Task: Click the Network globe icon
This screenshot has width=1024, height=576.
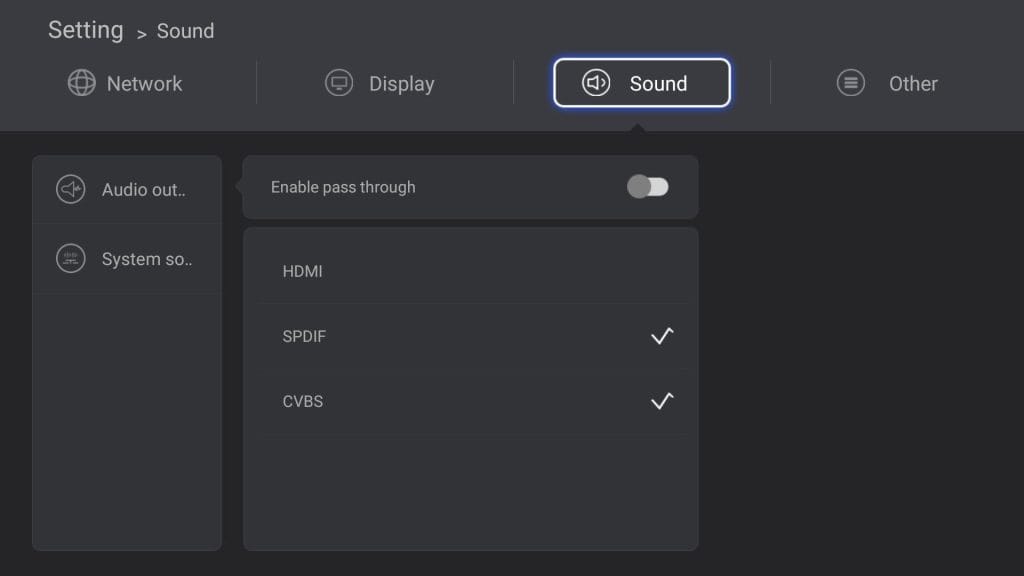Action: [82, 83]
